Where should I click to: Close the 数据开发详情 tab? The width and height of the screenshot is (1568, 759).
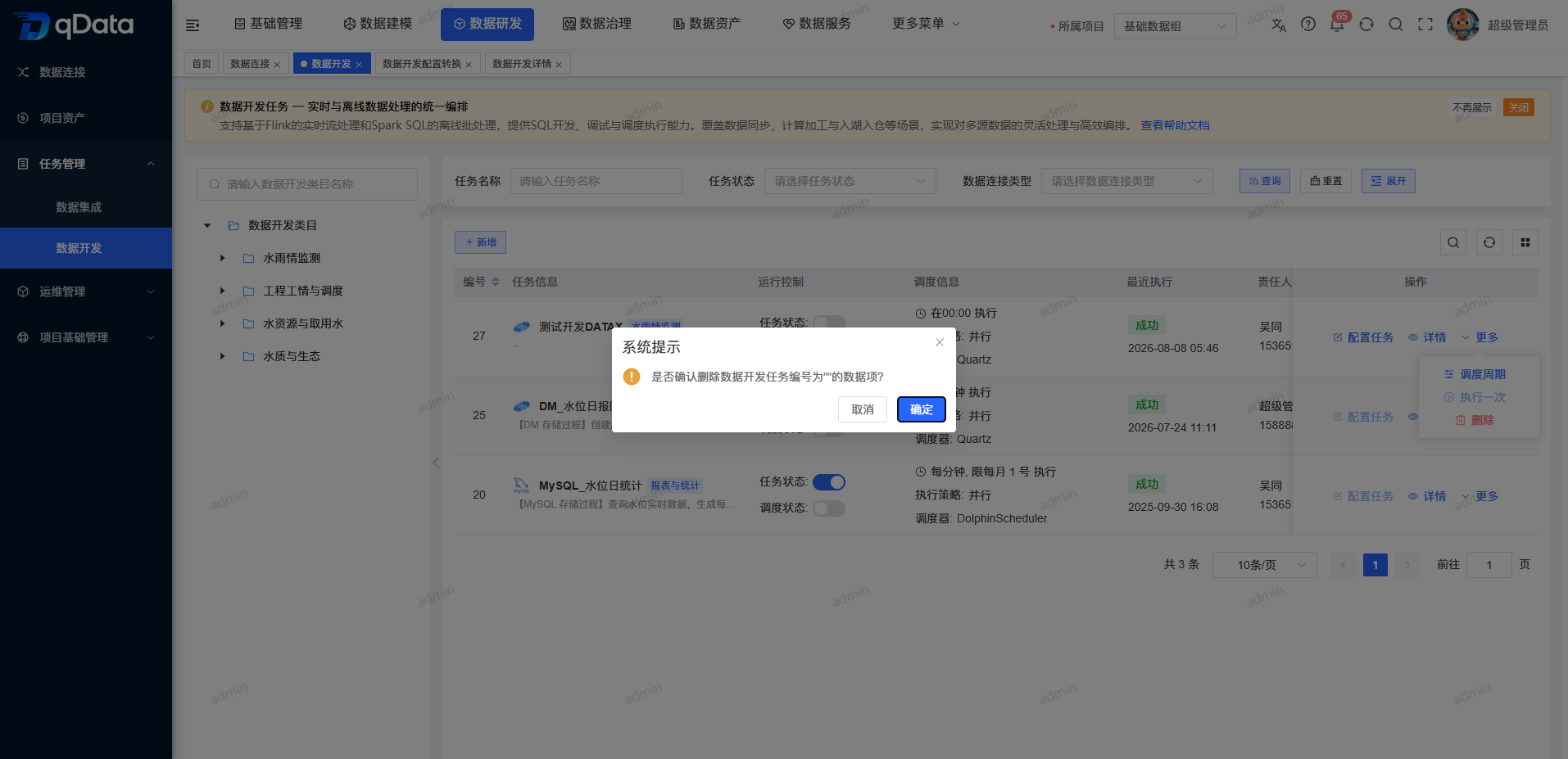[559, 65]
